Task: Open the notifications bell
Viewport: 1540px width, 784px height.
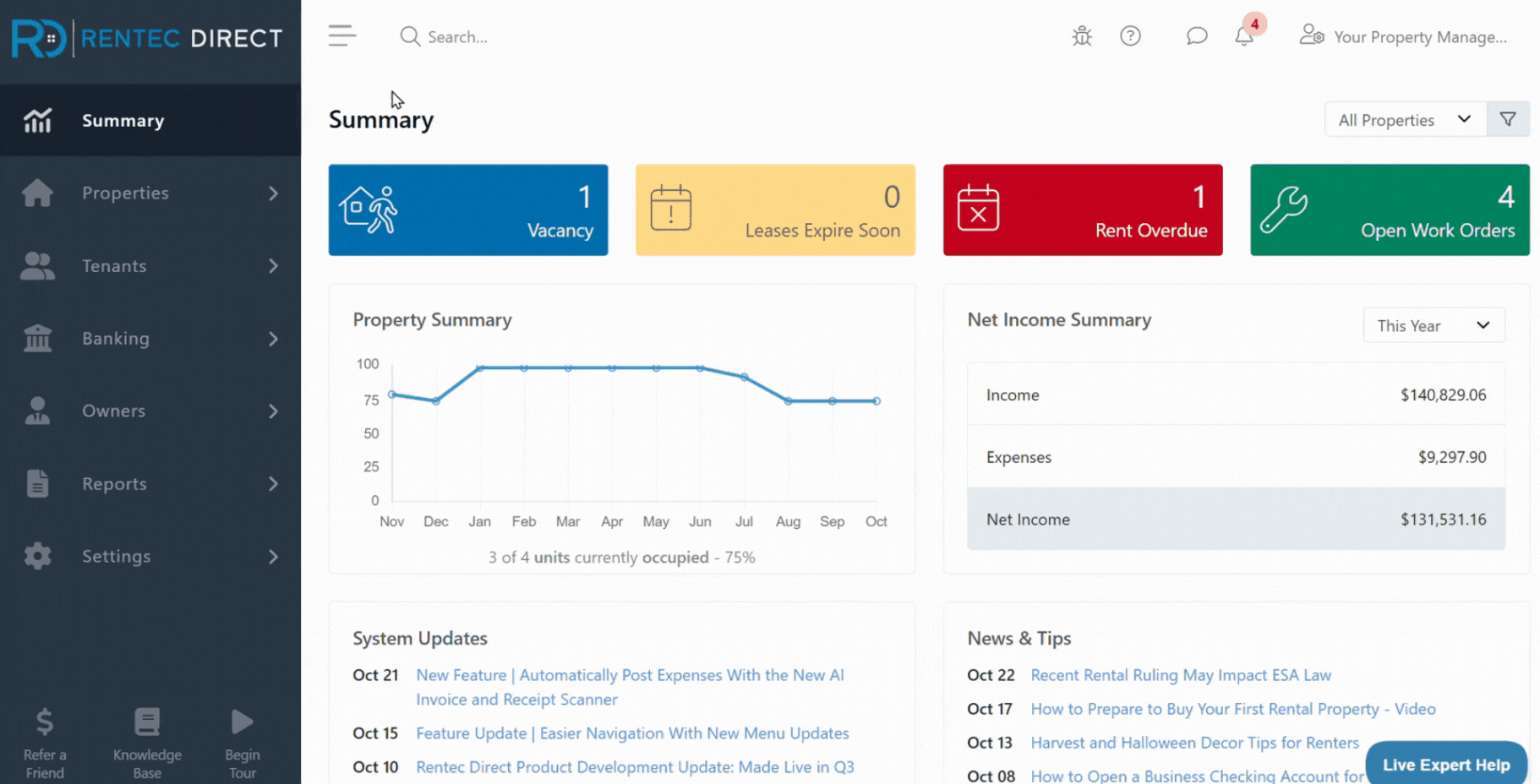Action: point(1244,35)
